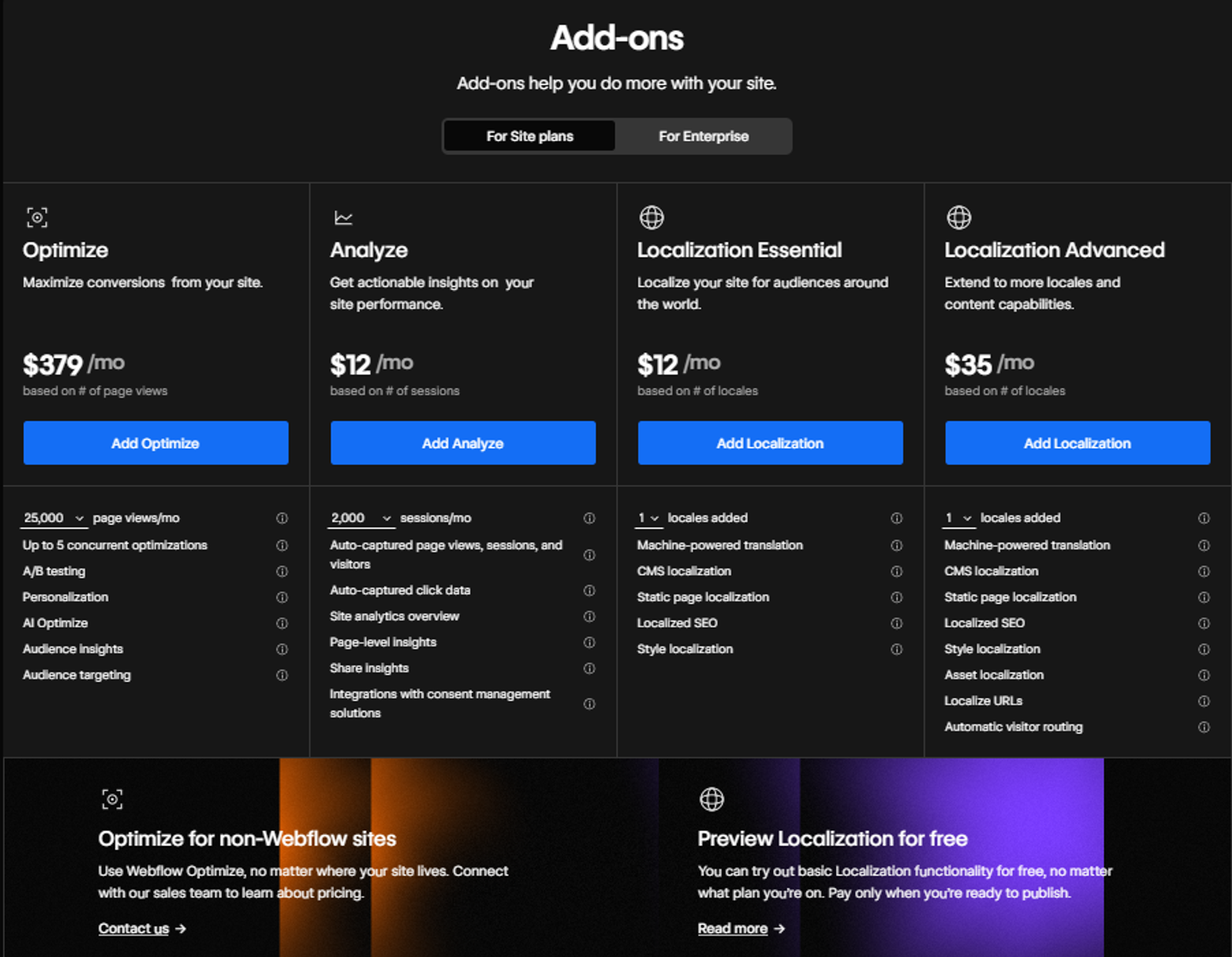Open info for Advanced Style localization
The image size is (1232, 957).
[x=1204, y=649]
